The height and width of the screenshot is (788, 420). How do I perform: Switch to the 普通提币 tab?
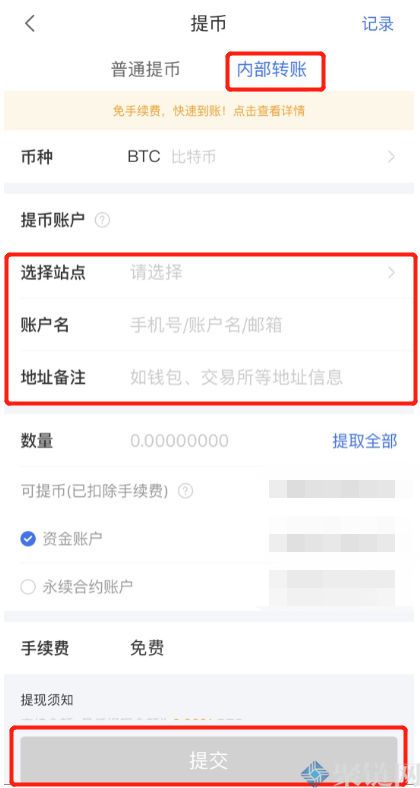tap(145, 70)
